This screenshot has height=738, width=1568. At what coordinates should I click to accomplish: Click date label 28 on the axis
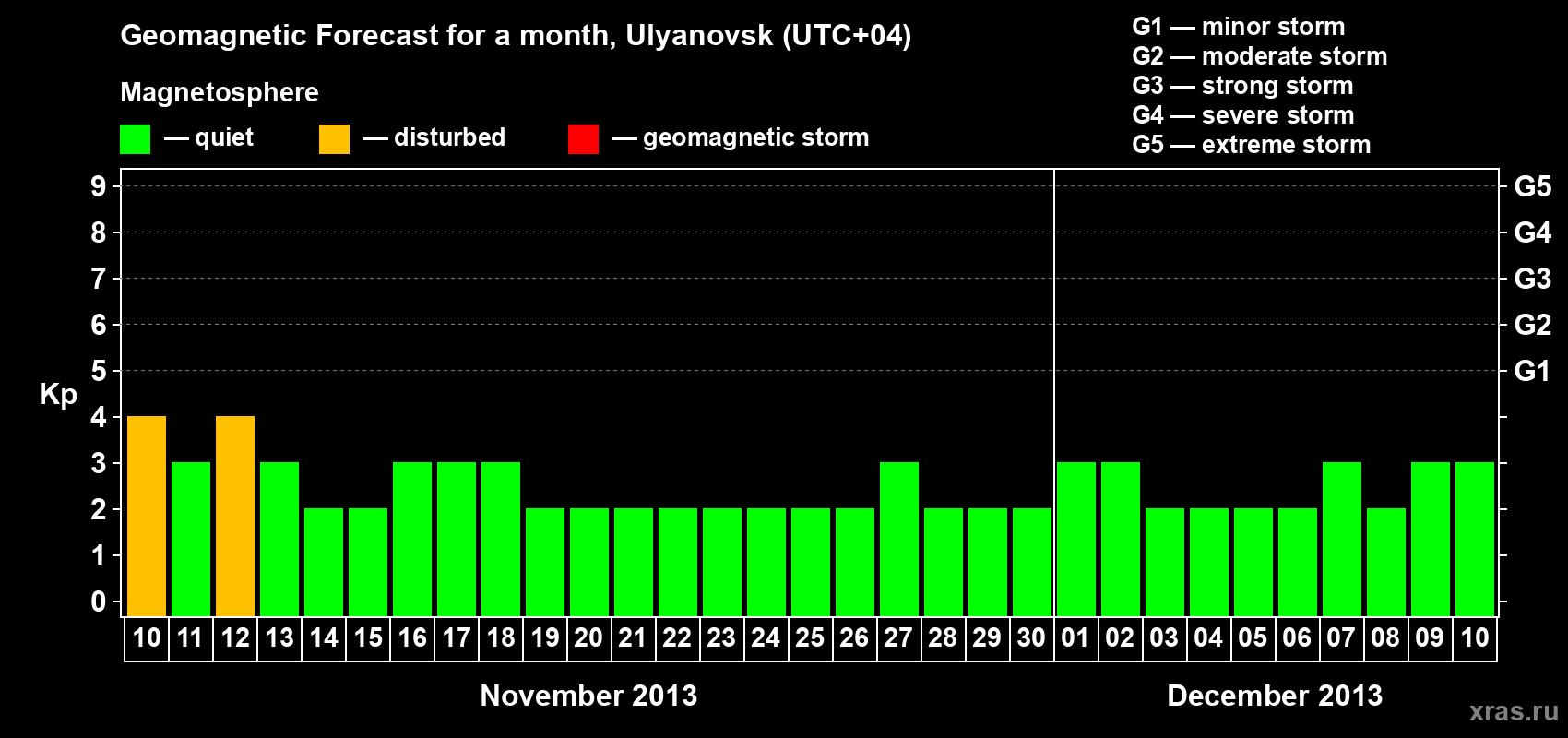(x=943, y=637)
